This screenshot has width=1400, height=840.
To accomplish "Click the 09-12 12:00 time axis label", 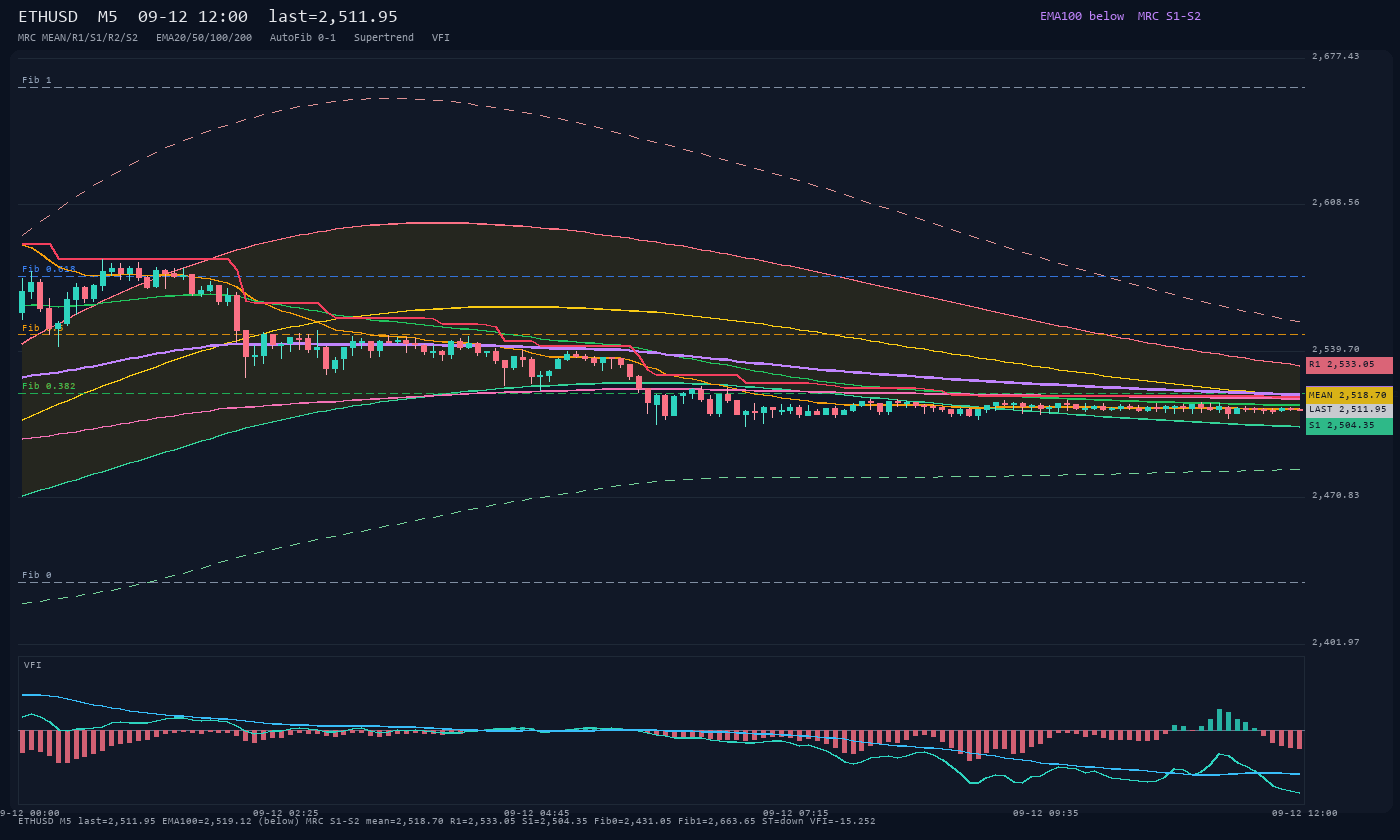I will [1304, 813].
